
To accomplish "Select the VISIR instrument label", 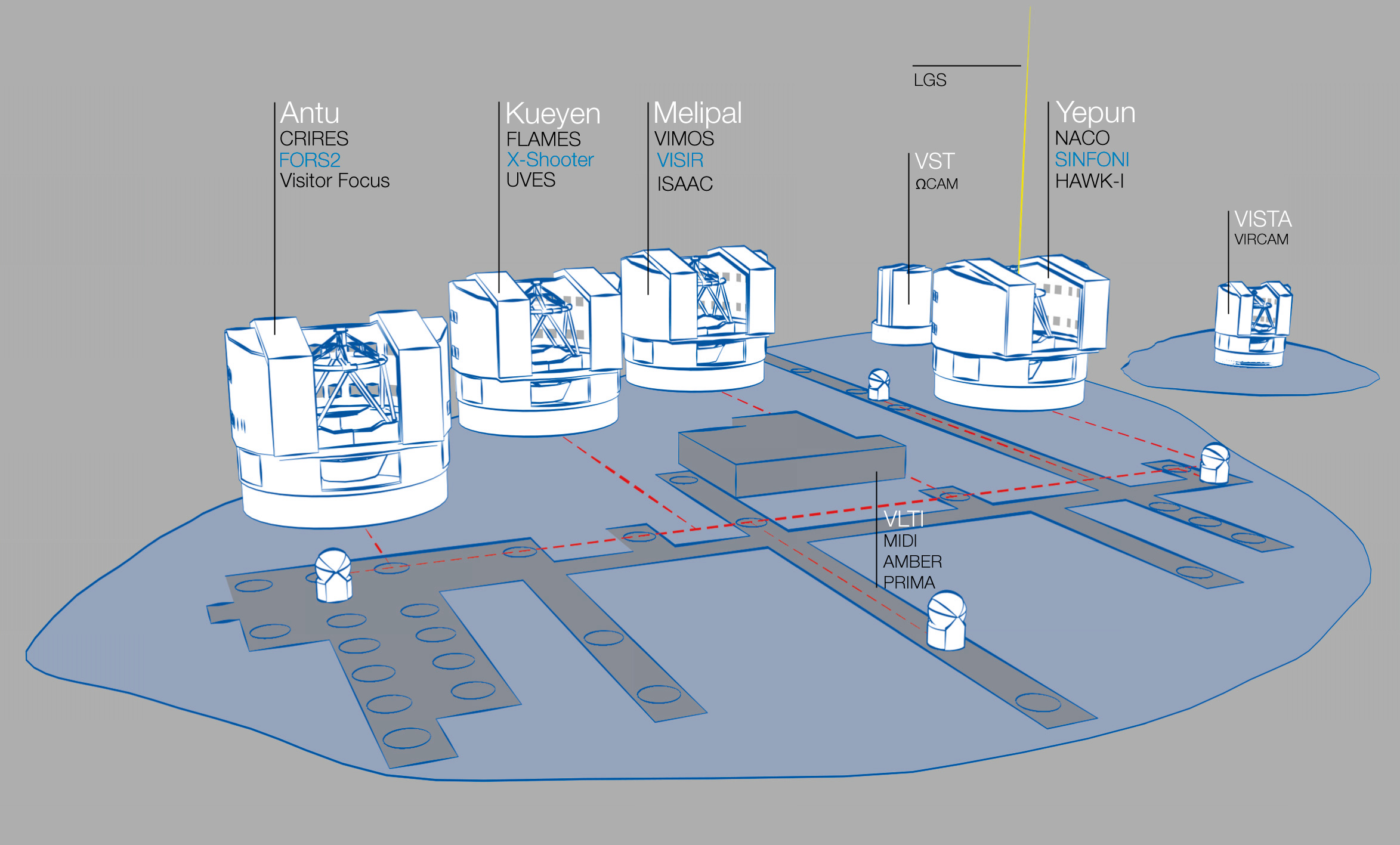I will point(679,160).
